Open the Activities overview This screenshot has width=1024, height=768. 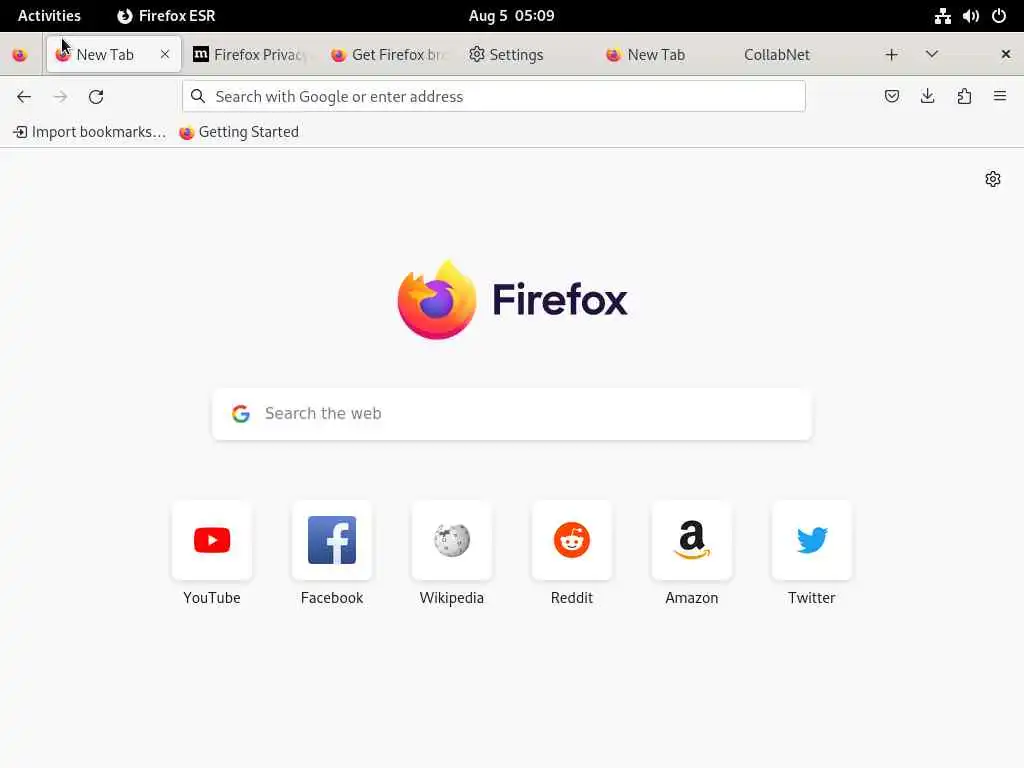click(49, 16)
